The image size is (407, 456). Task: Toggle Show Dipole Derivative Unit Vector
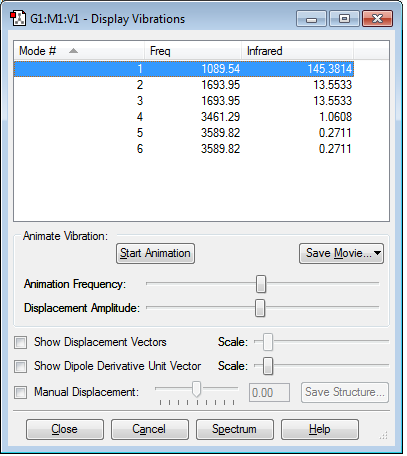coord(21,366)
